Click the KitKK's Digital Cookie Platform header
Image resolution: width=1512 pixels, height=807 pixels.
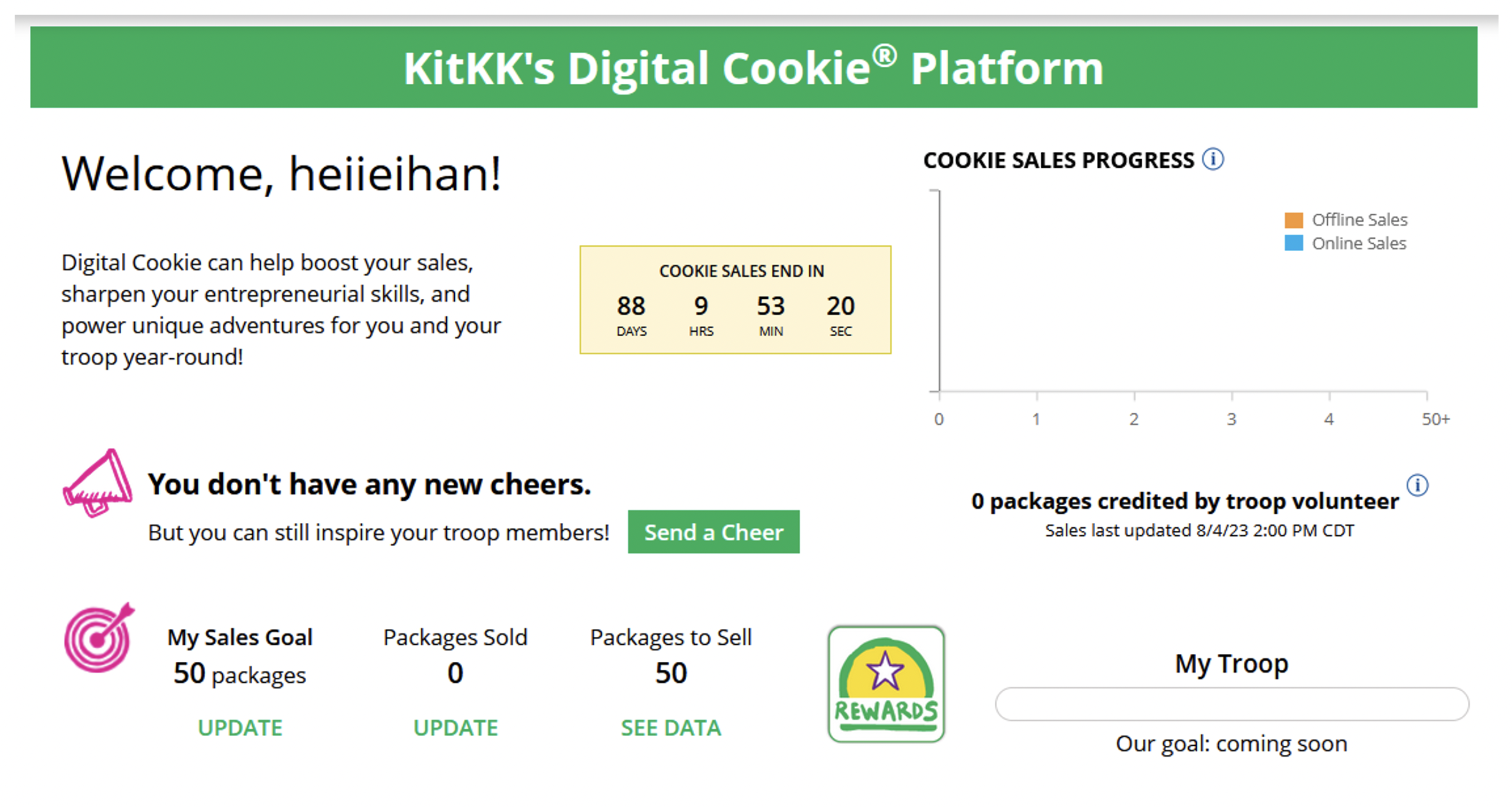click(754, 67)
